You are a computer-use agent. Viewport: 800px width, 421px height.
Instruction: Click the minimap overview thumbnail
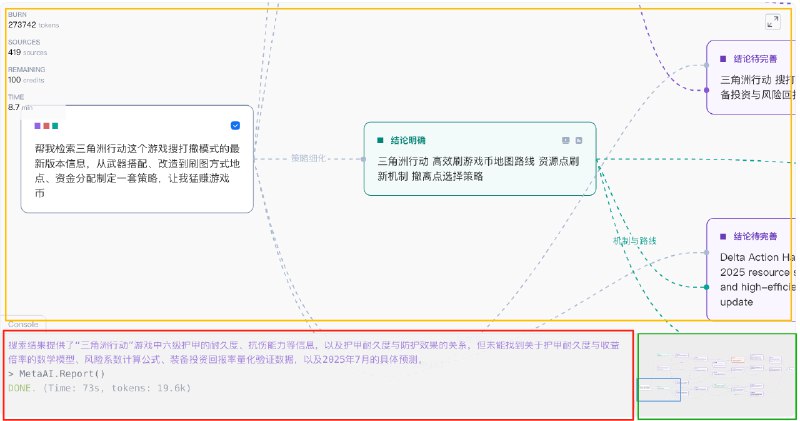[x=717, y=377]
